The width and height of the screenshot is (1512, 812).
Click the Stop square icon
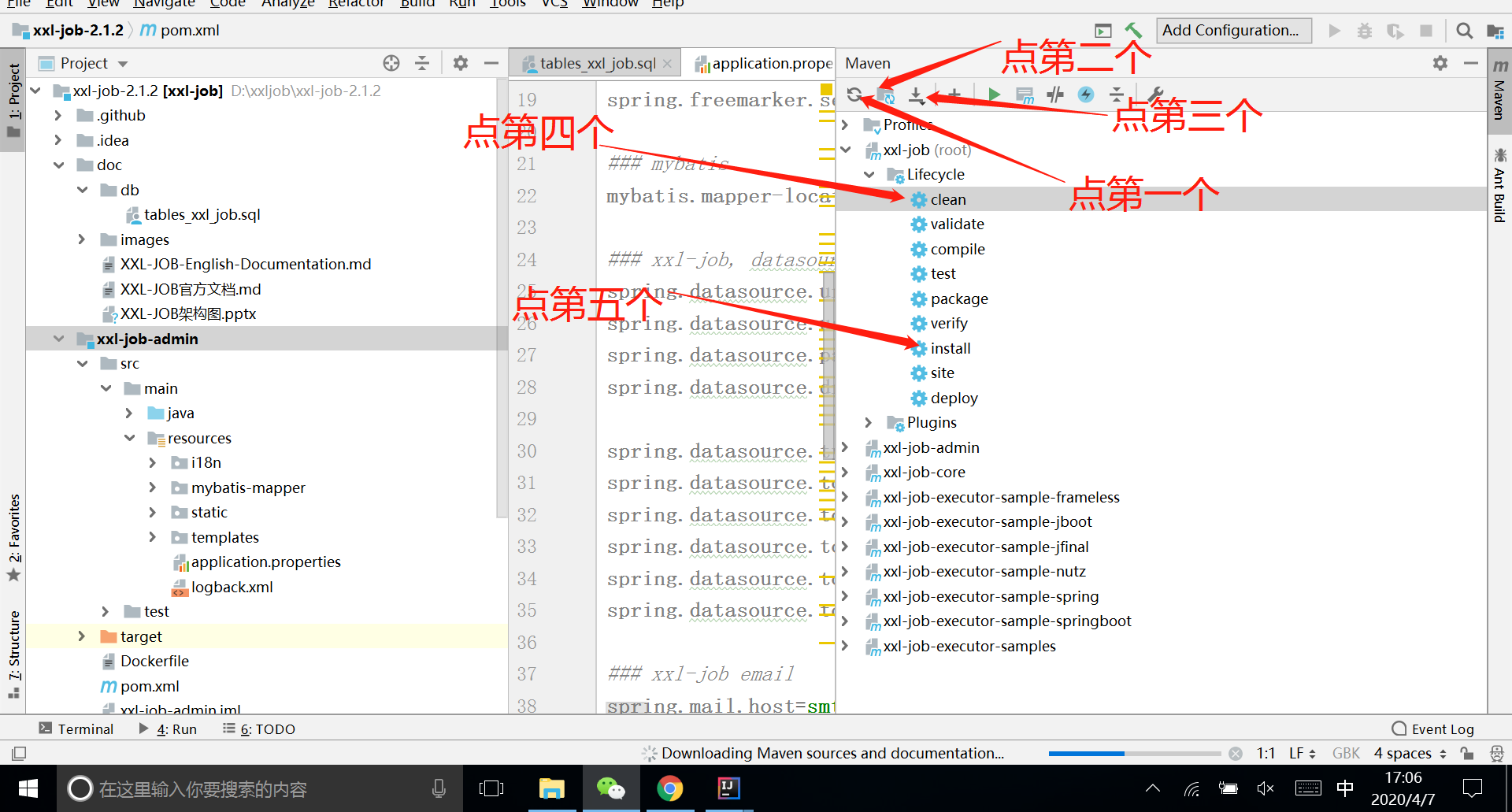[1426, 31]
